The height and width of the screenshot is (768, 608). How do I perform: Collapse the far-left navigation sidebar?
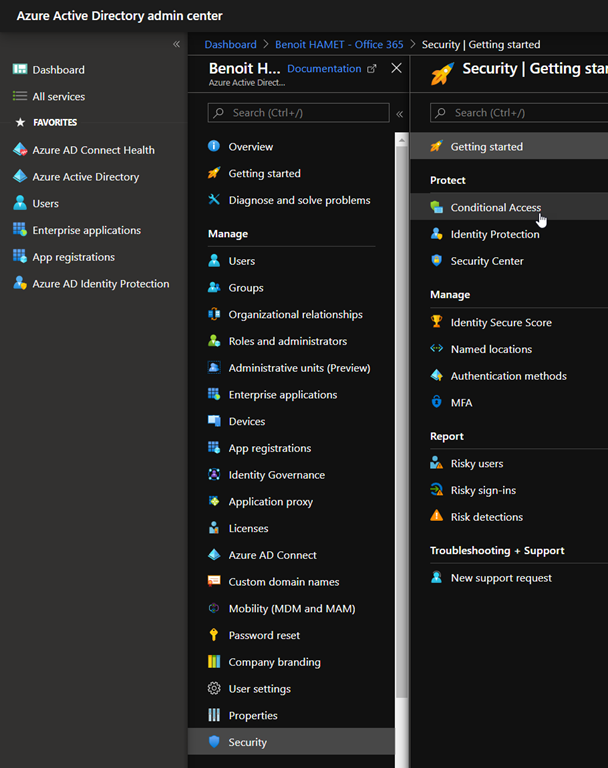[x=176, y=44]
